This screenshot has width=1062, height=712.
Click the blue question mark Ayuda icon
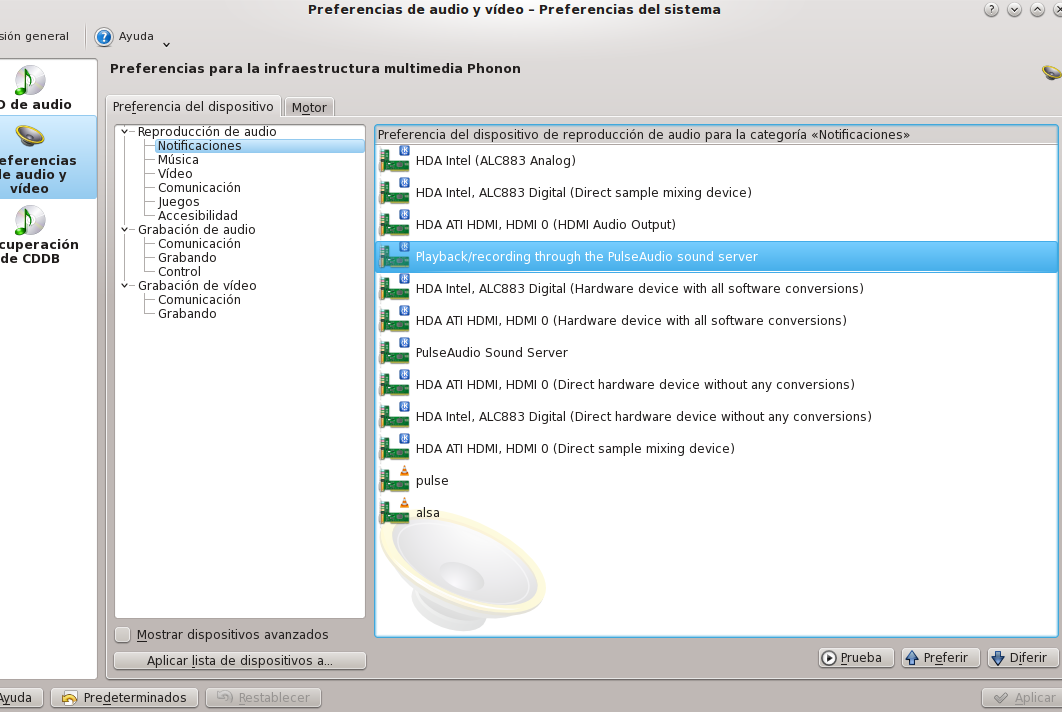click(104, 37)
